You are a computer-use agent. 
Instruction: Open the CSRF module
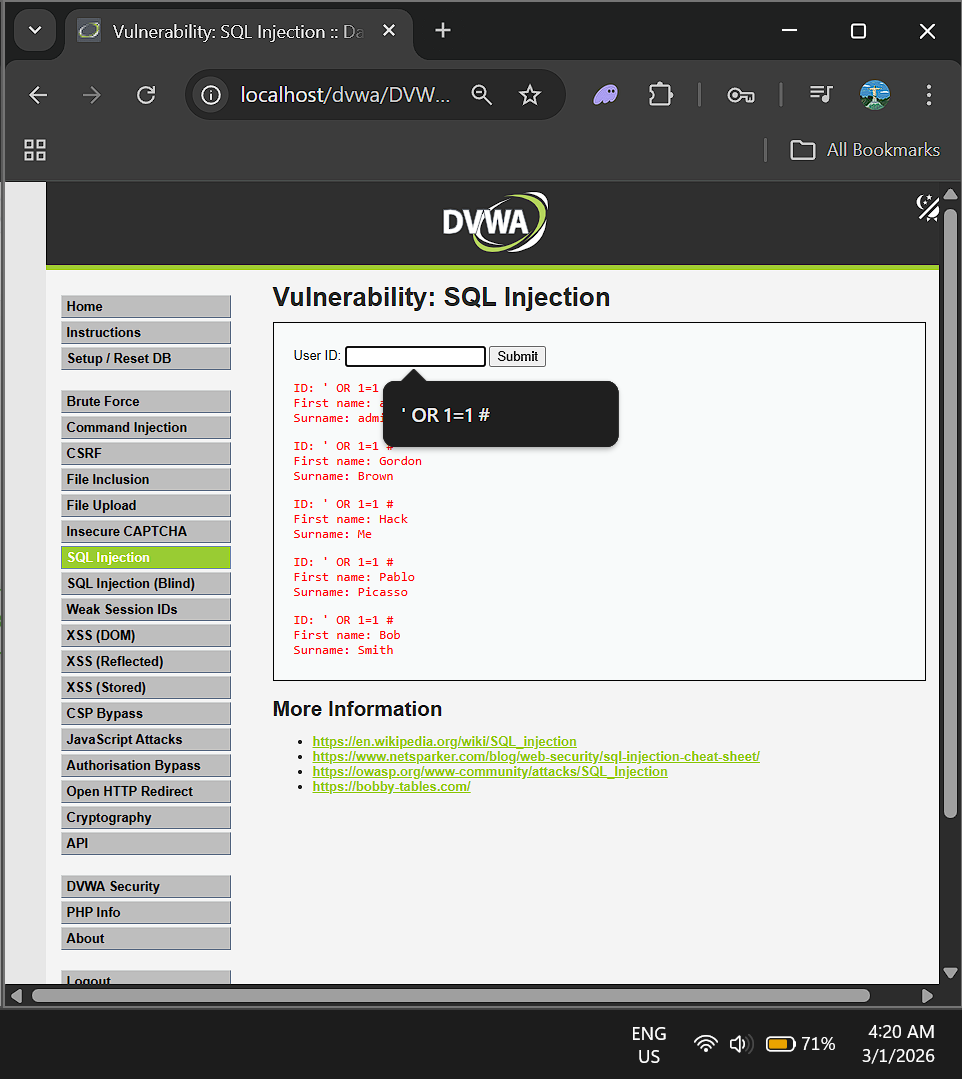(146, 453)
